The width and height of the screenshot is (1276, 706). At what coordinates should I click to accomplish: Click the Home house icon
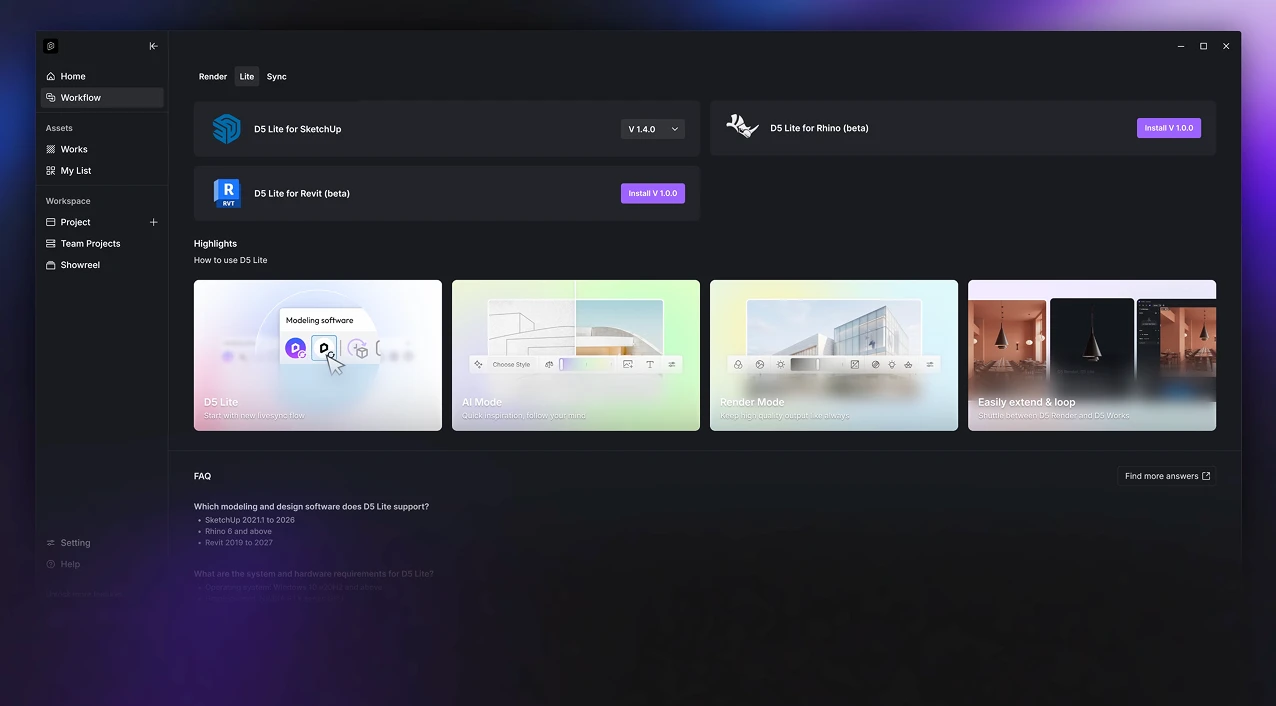click(51, 76)
